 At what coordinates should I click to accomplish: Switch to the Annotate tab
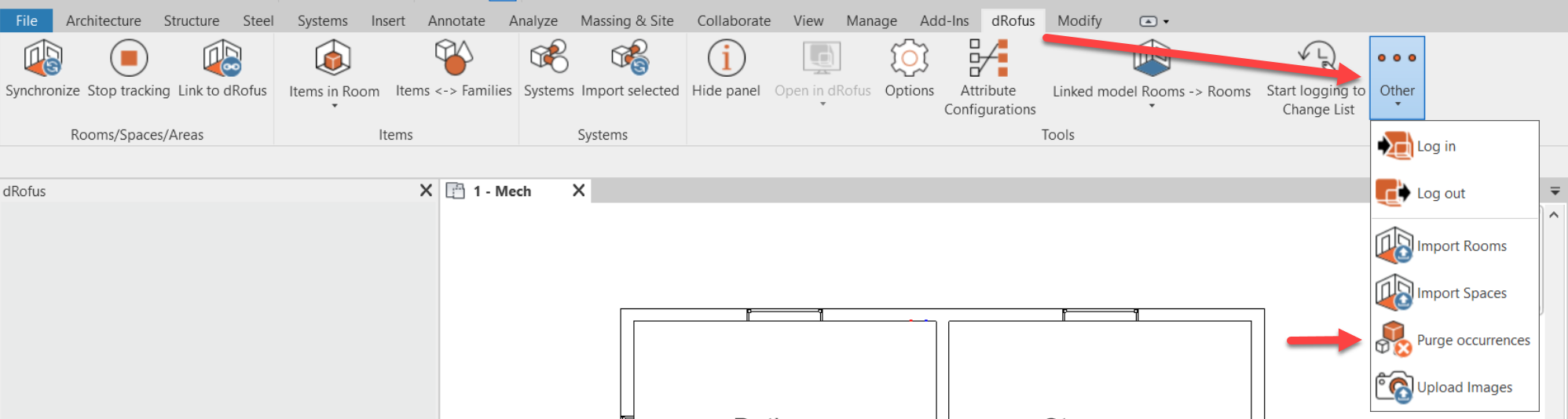point(456,20)
